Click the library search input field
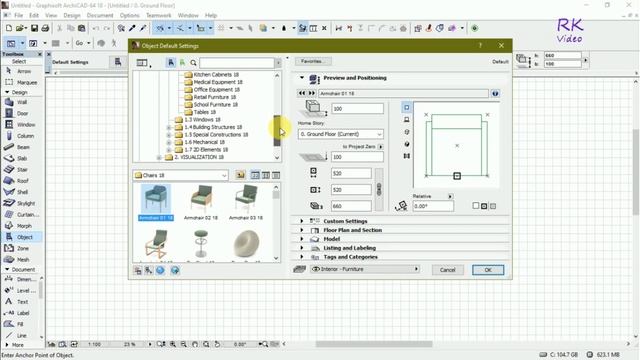Viewport: 640px width, 360px height. 237,63
